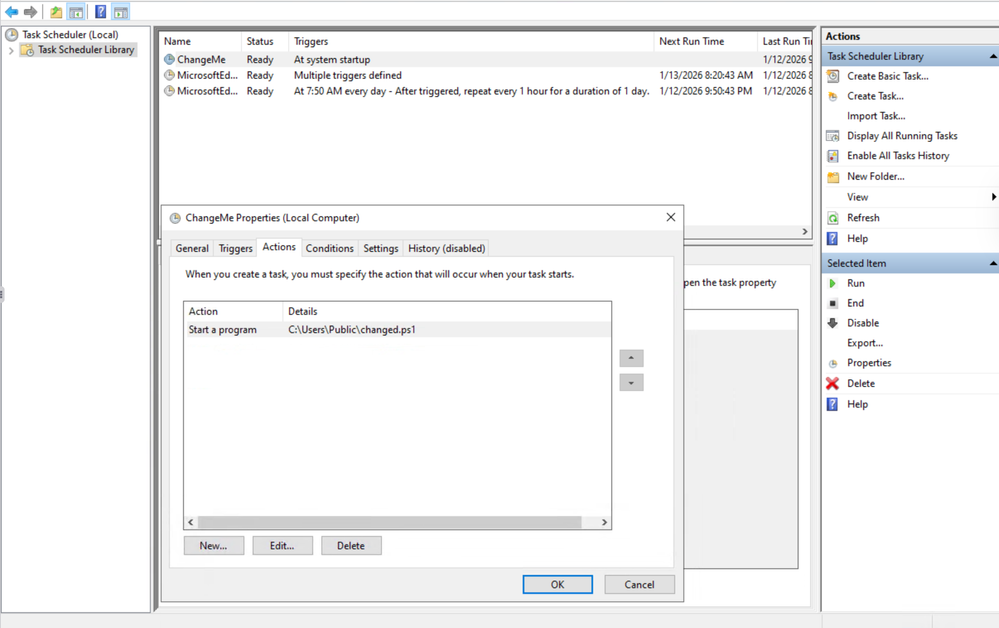The image size is (999, 628).
Task: Create a New Folder in library
Action: [x=875, y=176]
